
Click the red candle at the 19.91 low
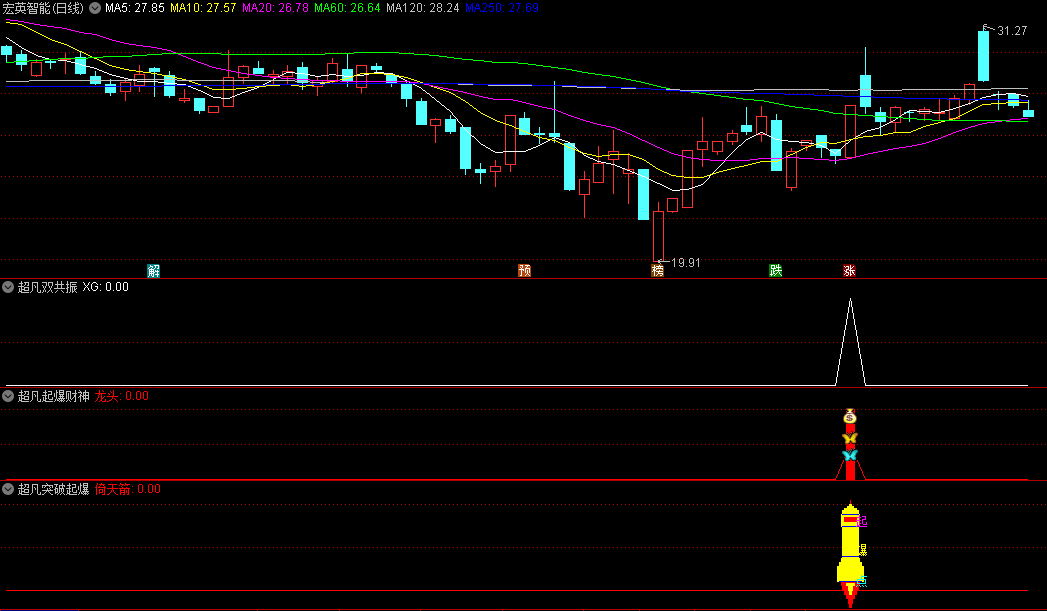(x=658, y=236)
